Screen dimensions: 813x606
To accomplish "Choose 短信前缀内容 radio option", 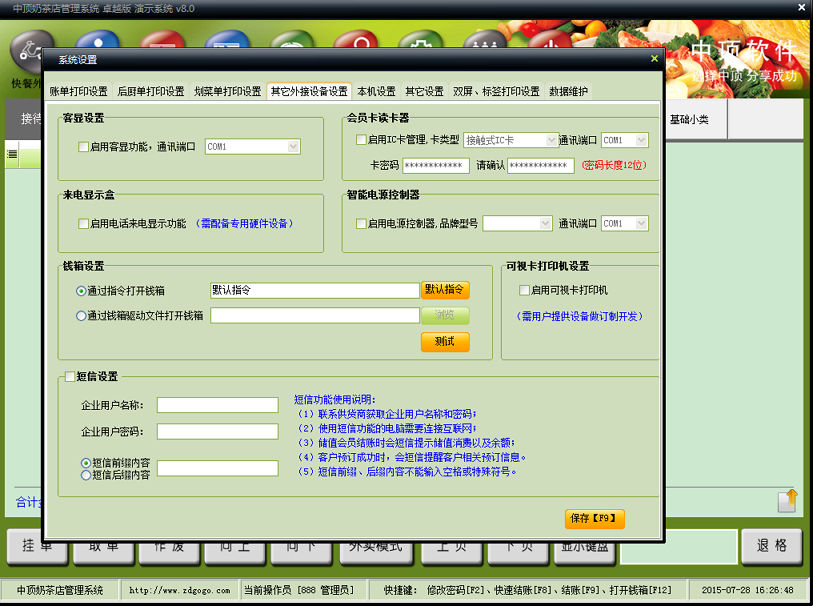I will click(86, 463).
